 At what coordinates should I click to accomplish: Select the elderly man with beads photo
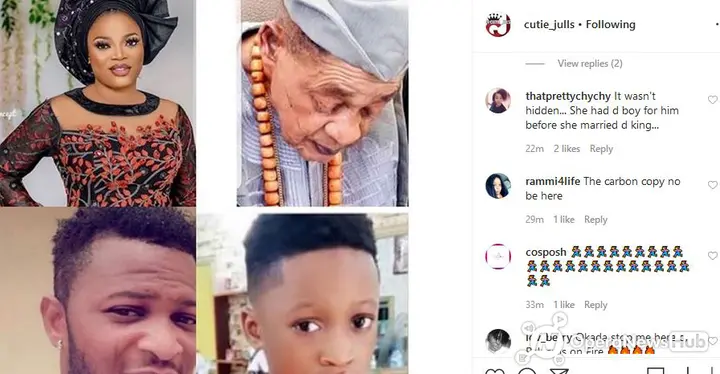coord(322,103)
